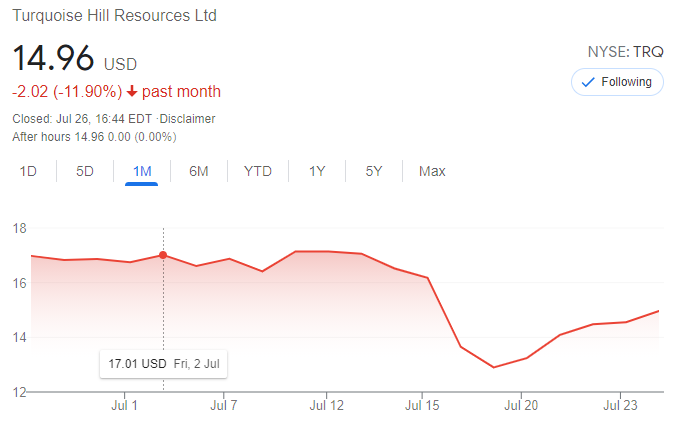
Task: Click the Jul 1 axis label
Action: pyautogui.click(x=124, y=405)
